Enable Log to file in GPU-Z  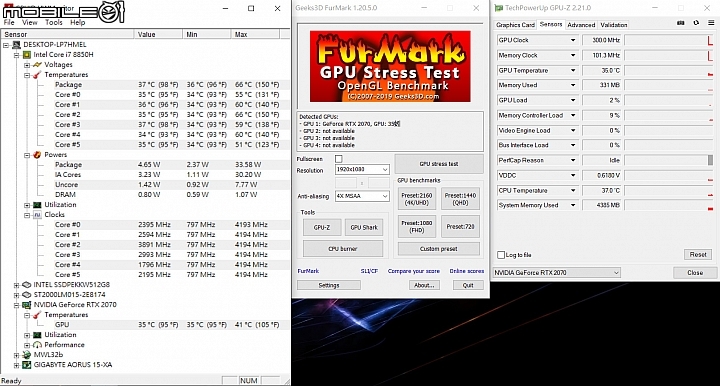tap(501, 255)
